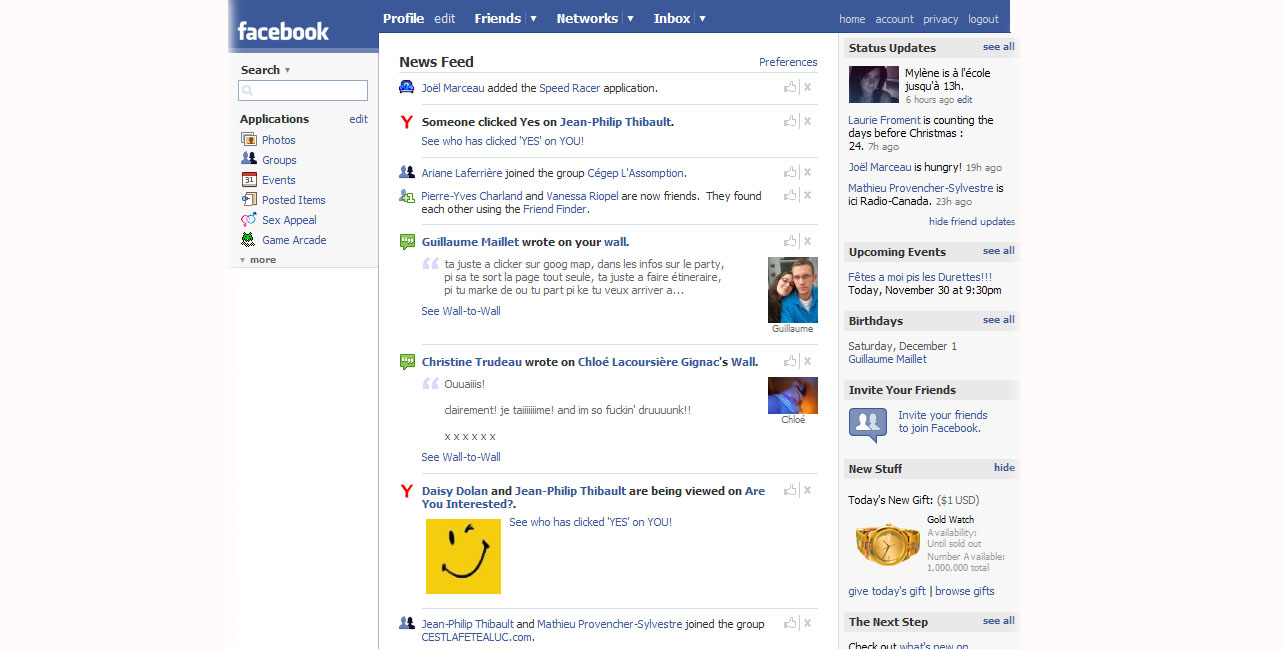
Task: Click the wall post icon beside Guillaume Maillet
Action: [x=407, y=242]
